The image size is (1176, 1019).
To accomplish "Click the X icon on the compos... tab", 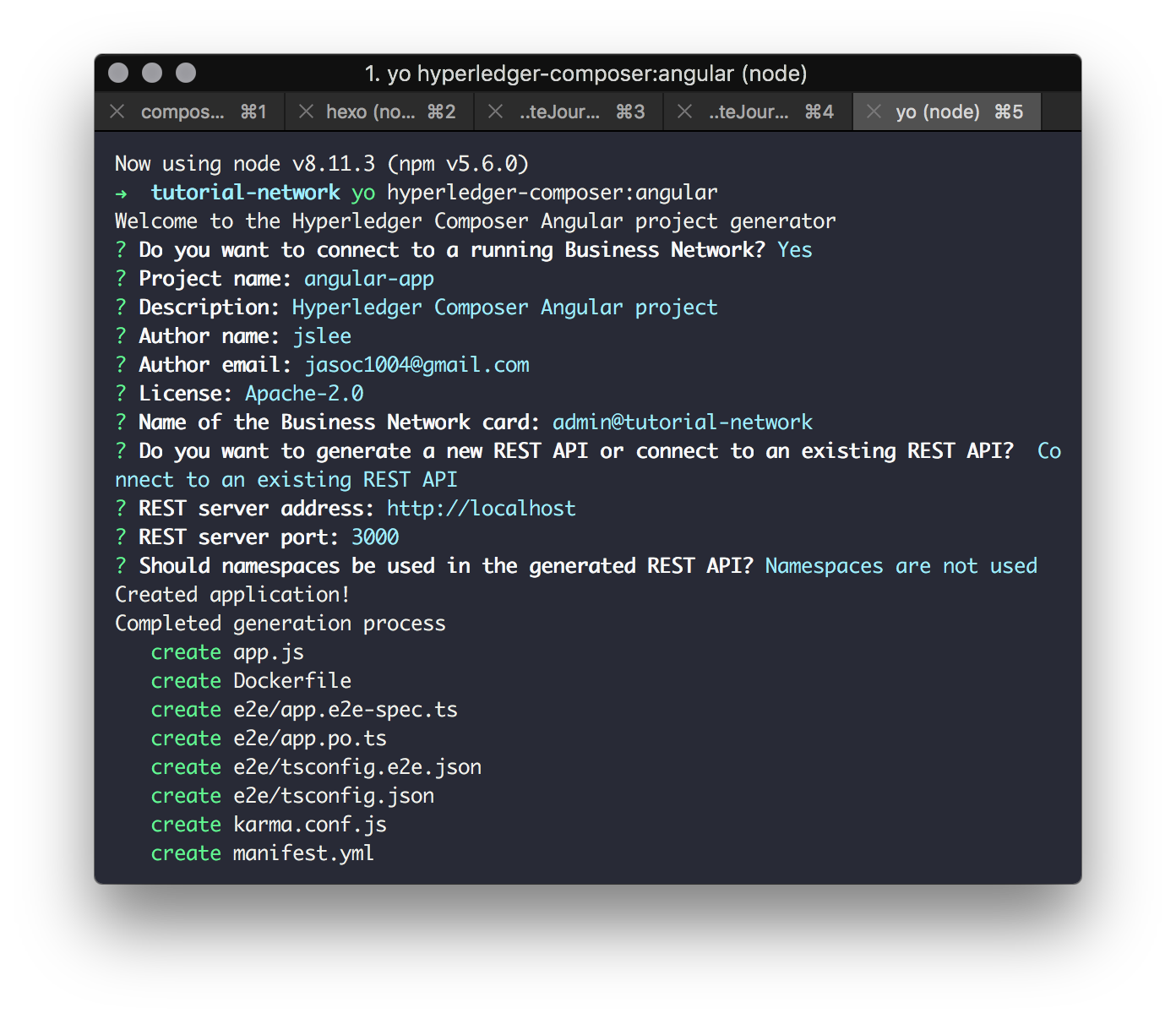I will [117, 111].
